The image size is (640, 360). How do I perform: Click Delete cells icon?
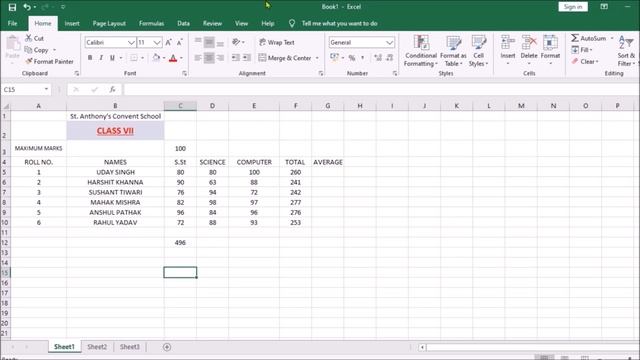click(529, 42)
